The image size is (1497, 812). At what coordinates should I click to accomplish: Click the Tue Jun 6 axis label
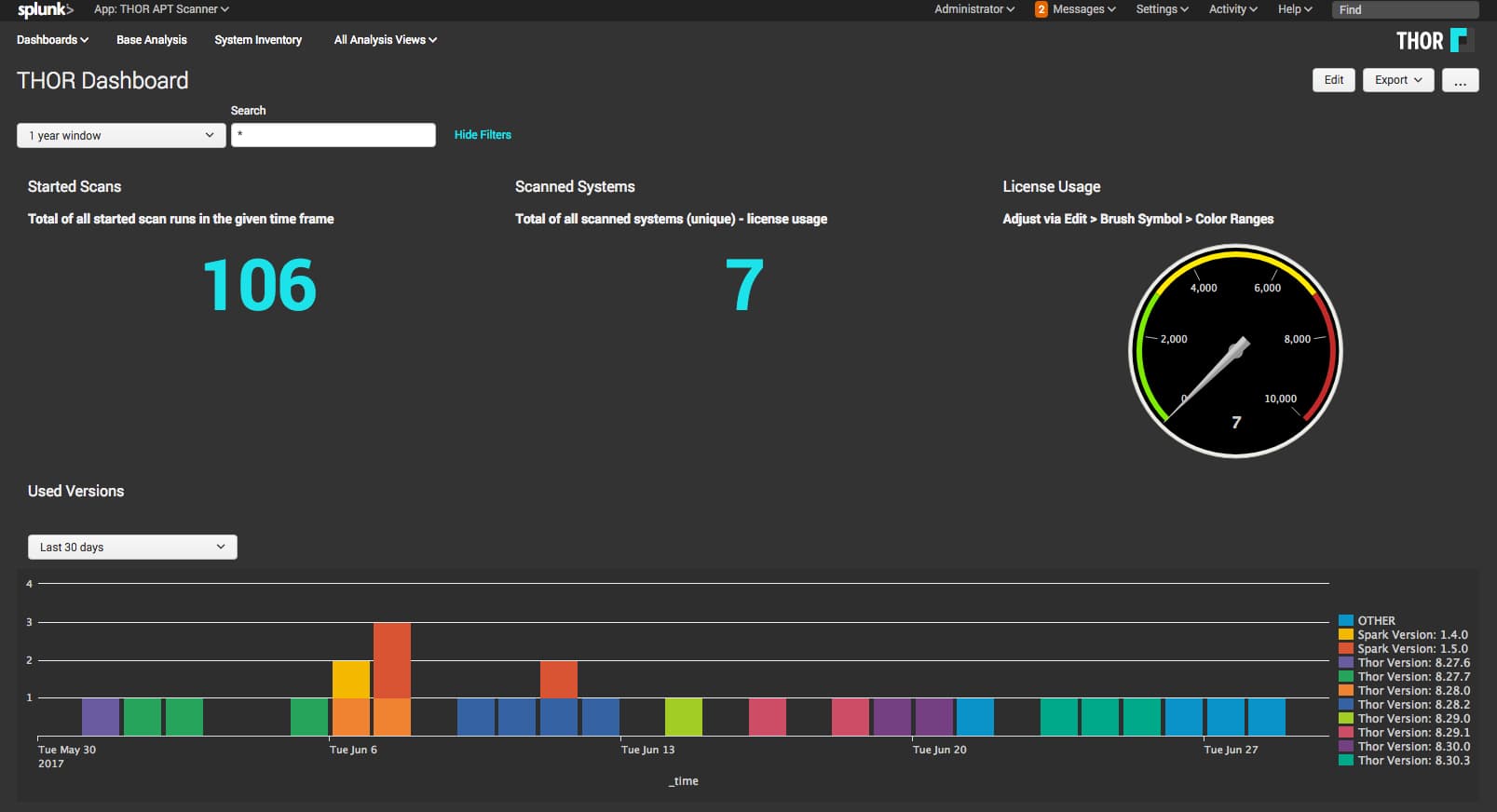point(353,750)
